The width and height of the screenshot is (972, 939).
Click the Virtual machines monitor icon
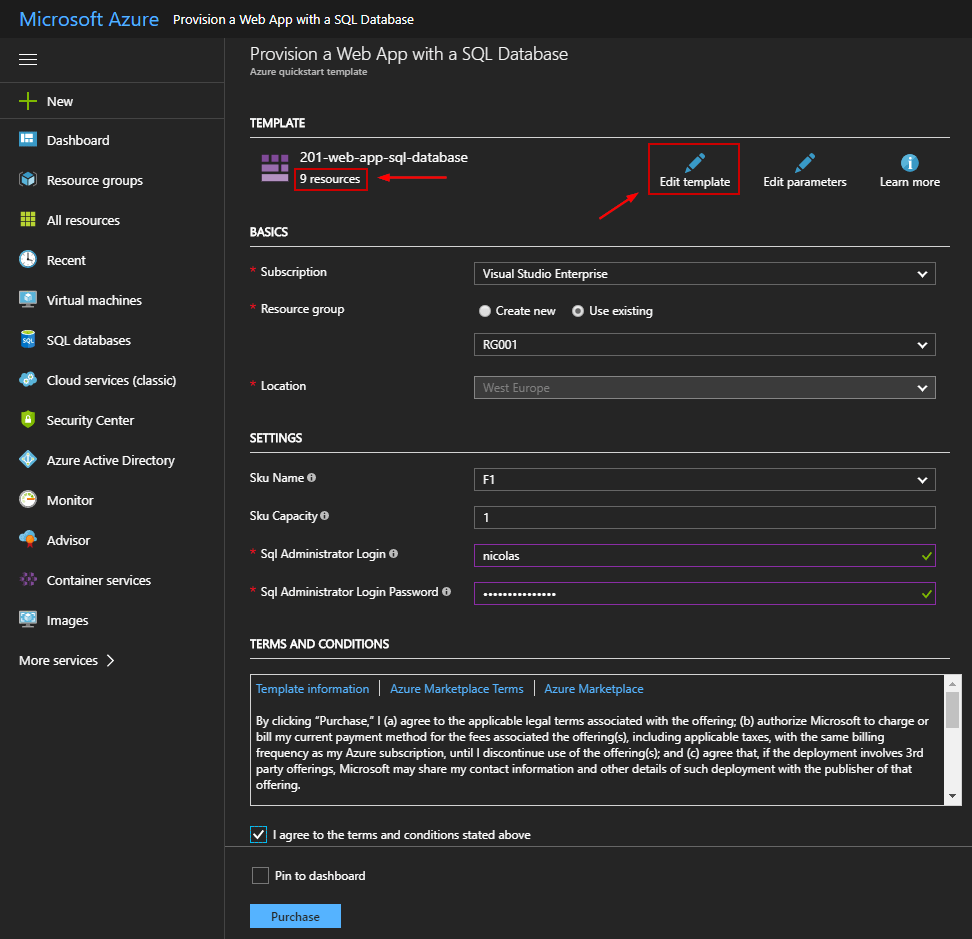coord(28,299)
